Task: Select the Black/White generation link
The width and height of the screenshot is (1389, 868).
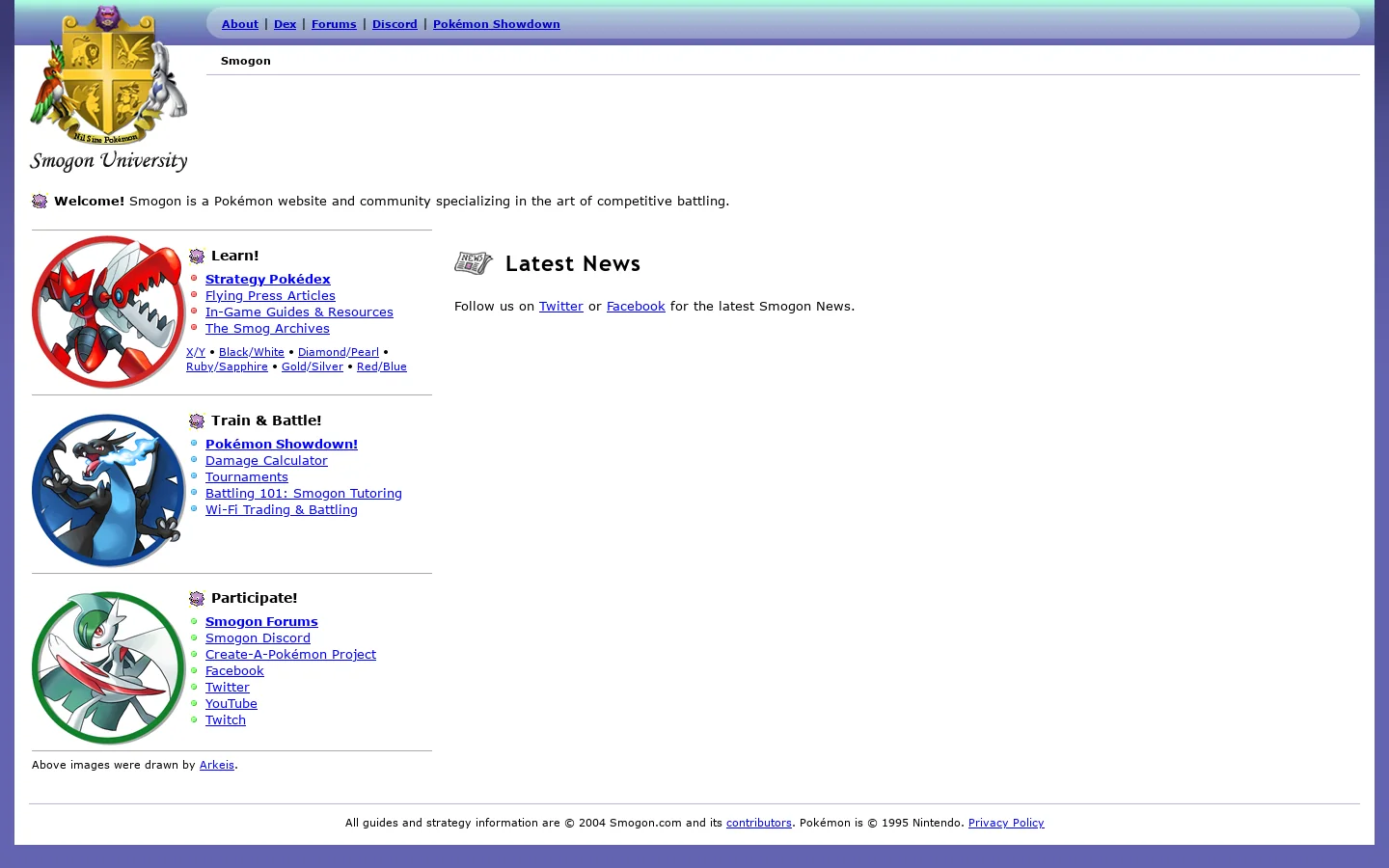Action: 252,352
